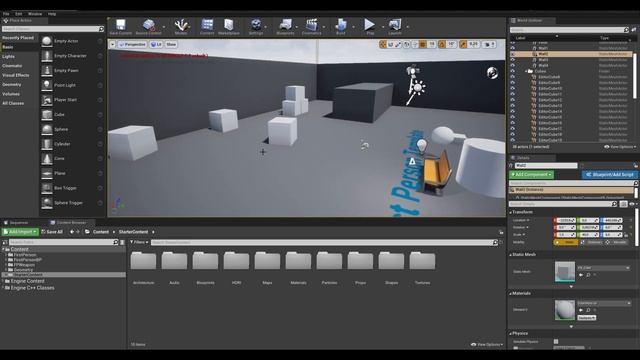Image resolution: width=640 pixels, height=360 pixels.
Task: Open Source Control from the toolbar
Action: tap(149, 27)
